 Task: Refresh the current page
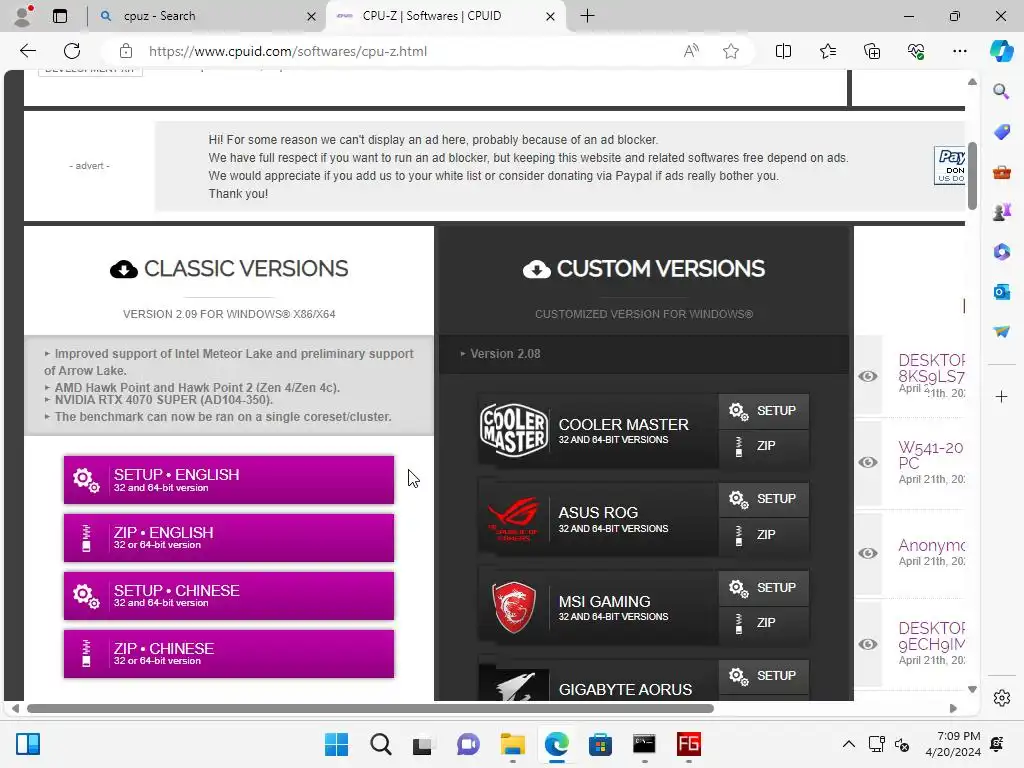[x=72, y=51]
